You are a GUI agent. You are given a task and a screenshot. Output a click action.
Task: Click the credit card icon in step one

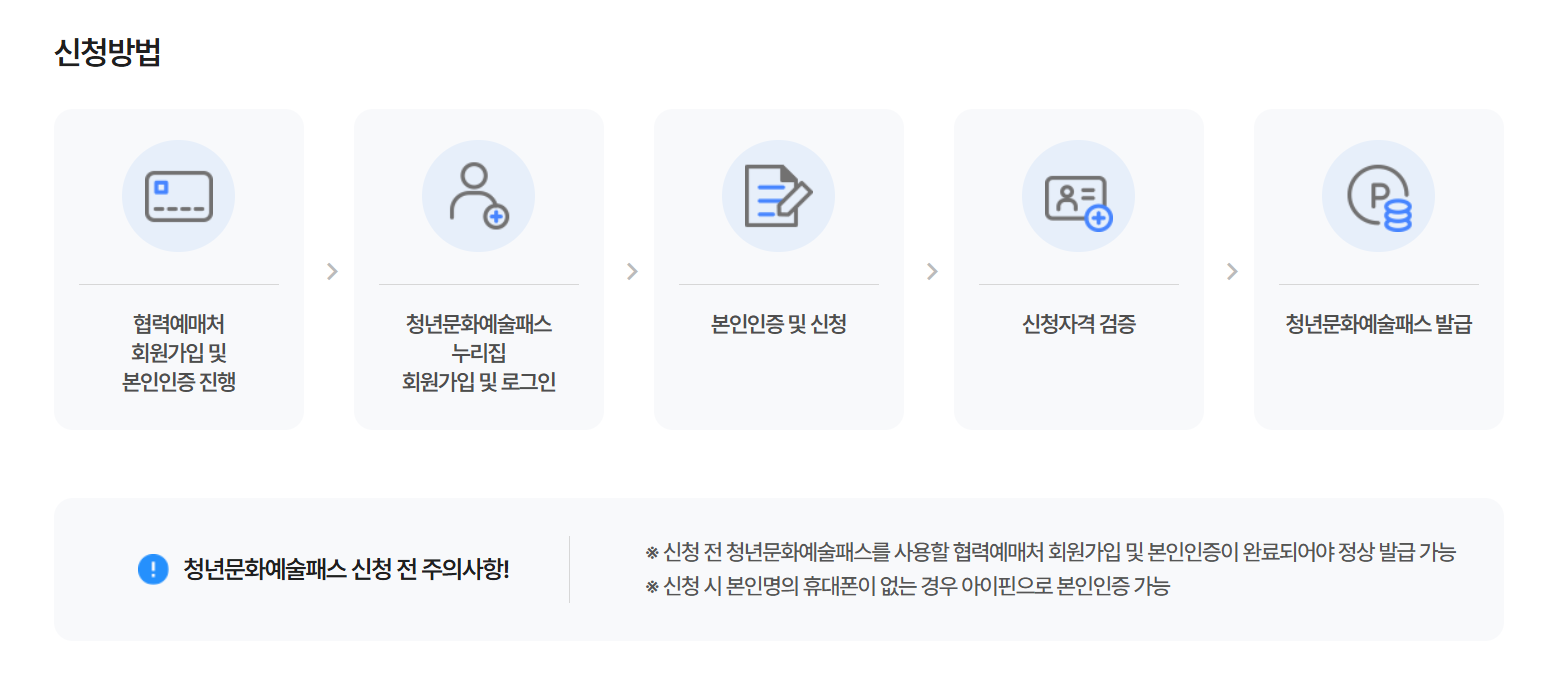(179, 196)
